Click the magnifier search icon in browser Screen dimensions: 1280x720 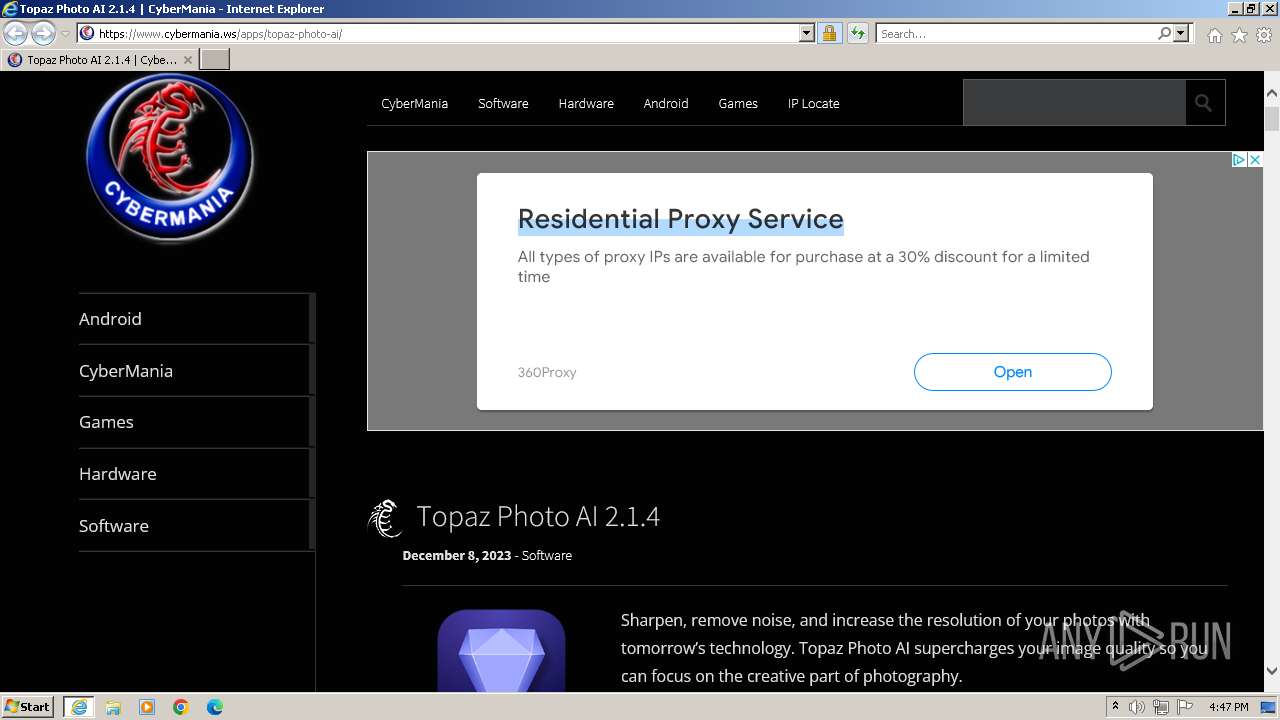[x=1164, y=33]
